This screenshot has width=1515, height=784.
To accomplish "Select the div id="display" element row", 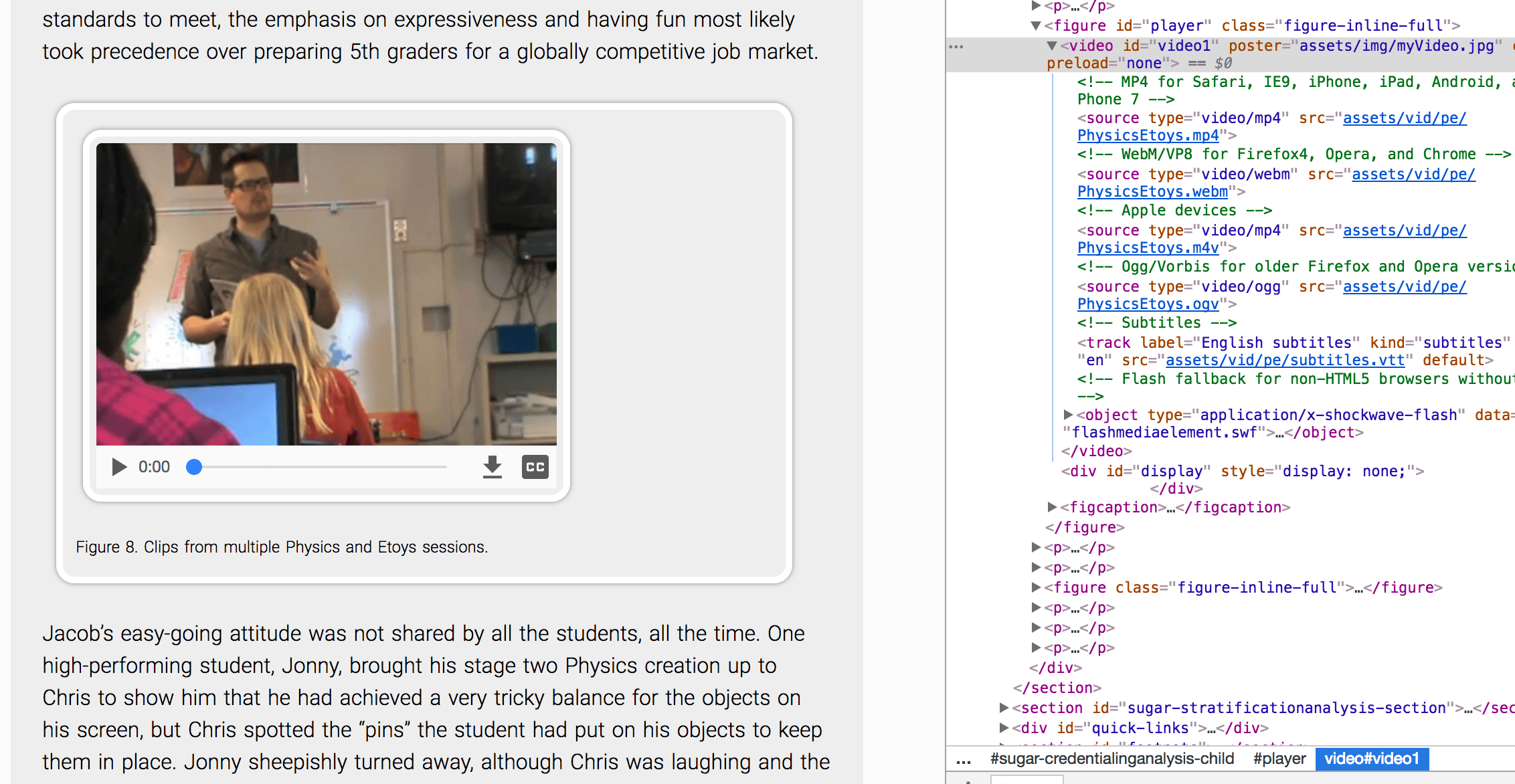I will pos(1243,472).
